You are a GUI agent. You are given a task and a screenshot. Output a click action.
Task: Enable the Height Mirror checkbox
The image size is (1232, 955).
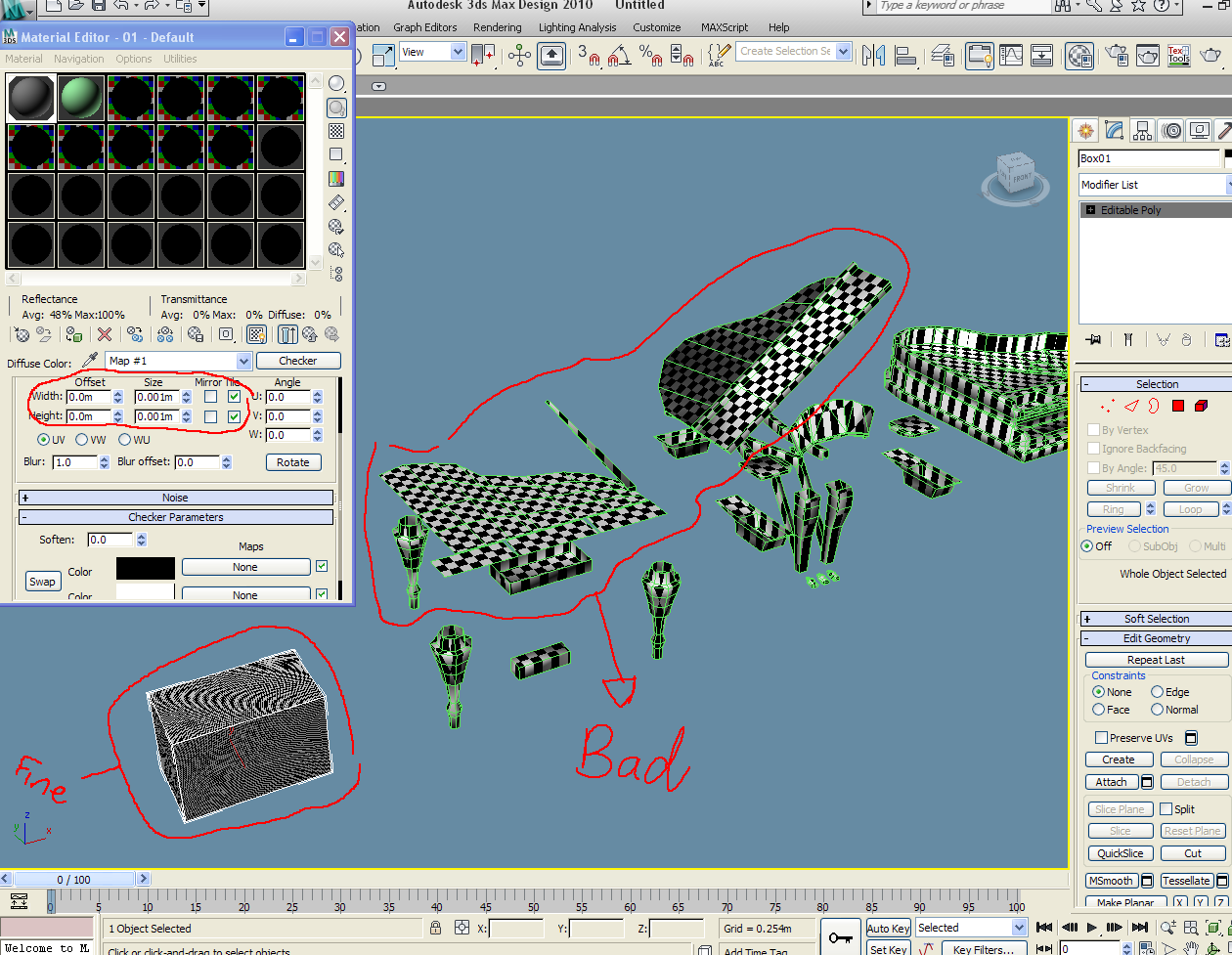[x=210, y=417]
